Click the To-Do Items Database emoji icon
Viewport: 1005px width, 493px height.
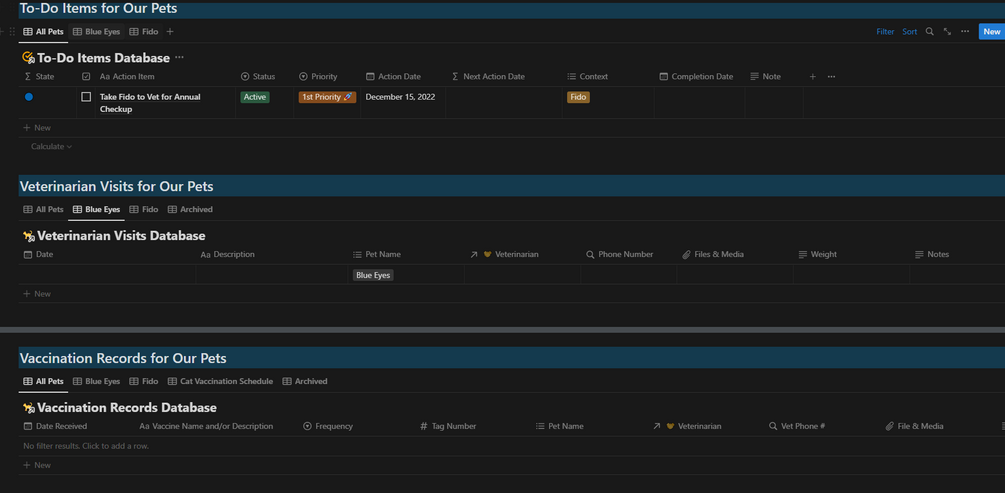[28, 58]
